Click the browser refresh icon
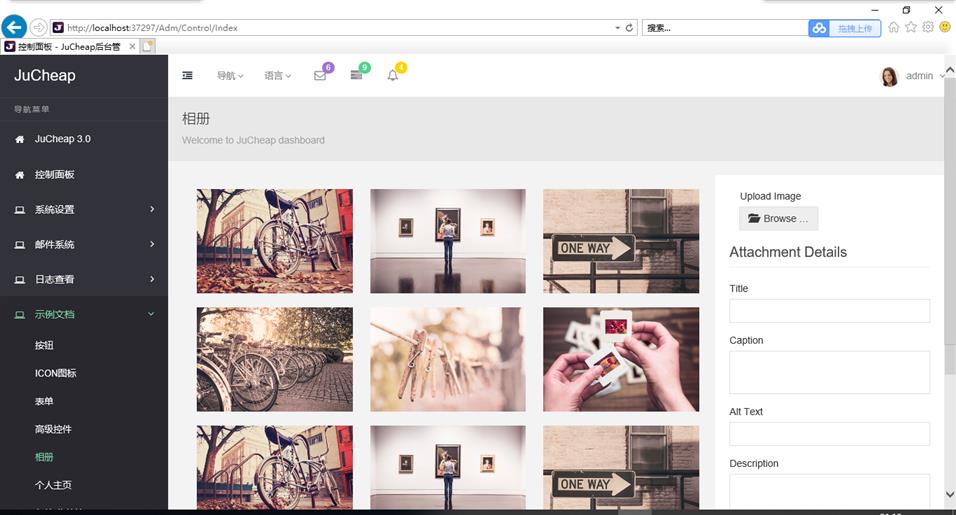Viewport: 956px width, 515px height. (x=629, y=28)
